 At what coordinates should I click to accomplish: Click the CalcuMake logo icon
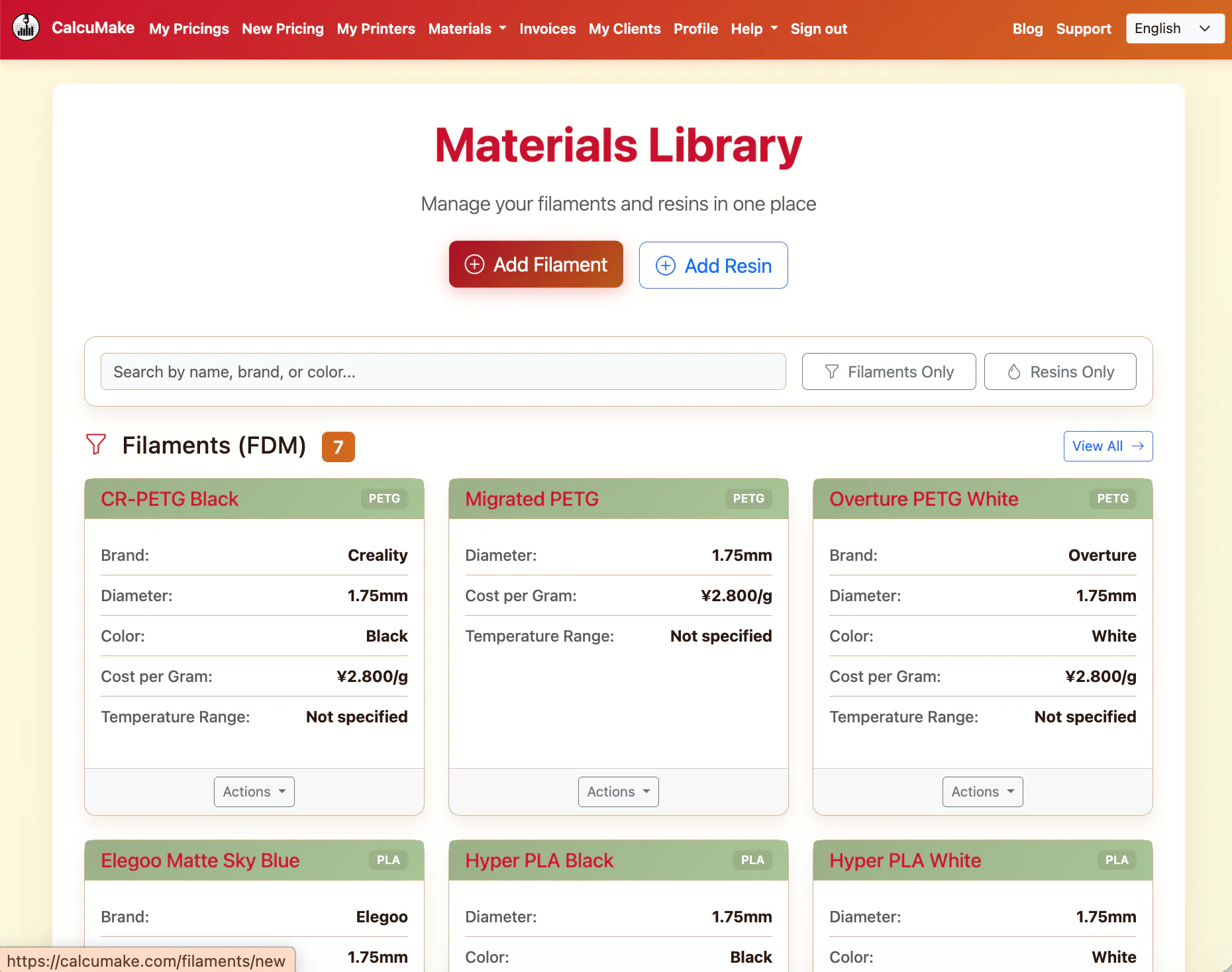pyautogui.click(x=26, y=28)
